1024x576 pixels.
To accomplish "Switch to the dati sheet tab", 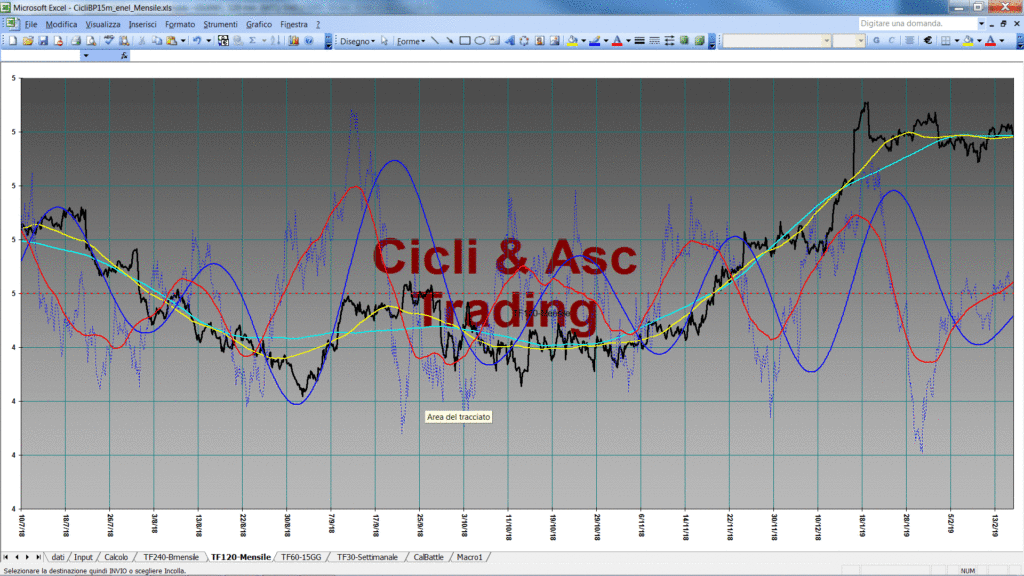I will tap(57, 557).
